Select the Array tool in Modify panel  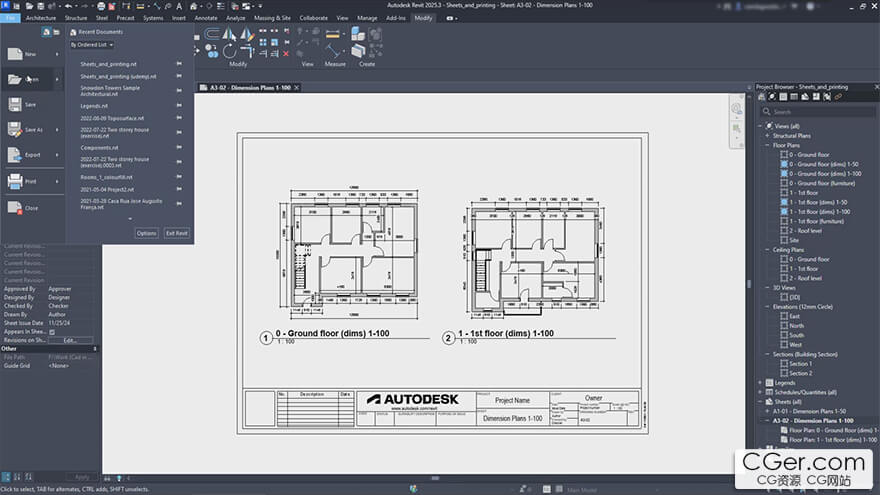tap(263, 43)
